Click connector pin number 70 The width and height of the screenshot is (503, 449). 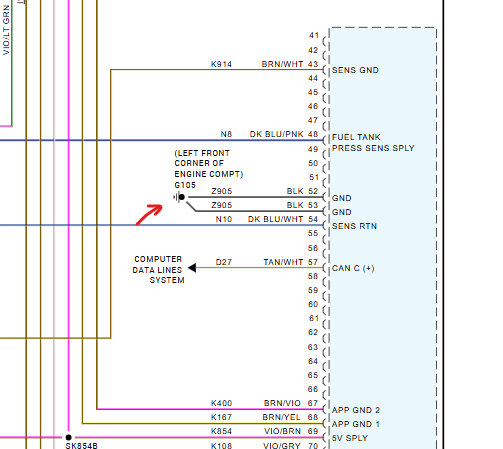pyautogui.click(x=313, y=445)
